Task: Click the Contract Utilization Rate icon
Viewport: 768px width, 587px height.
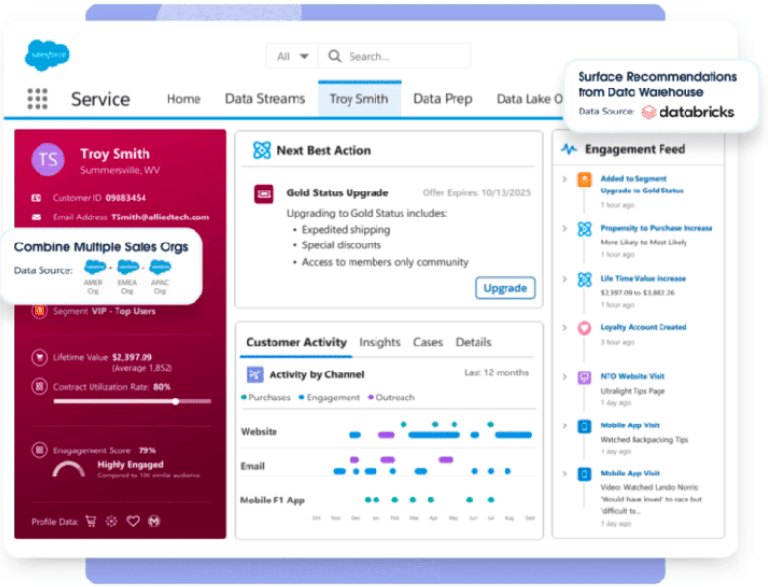Action: tap(39, 387)
